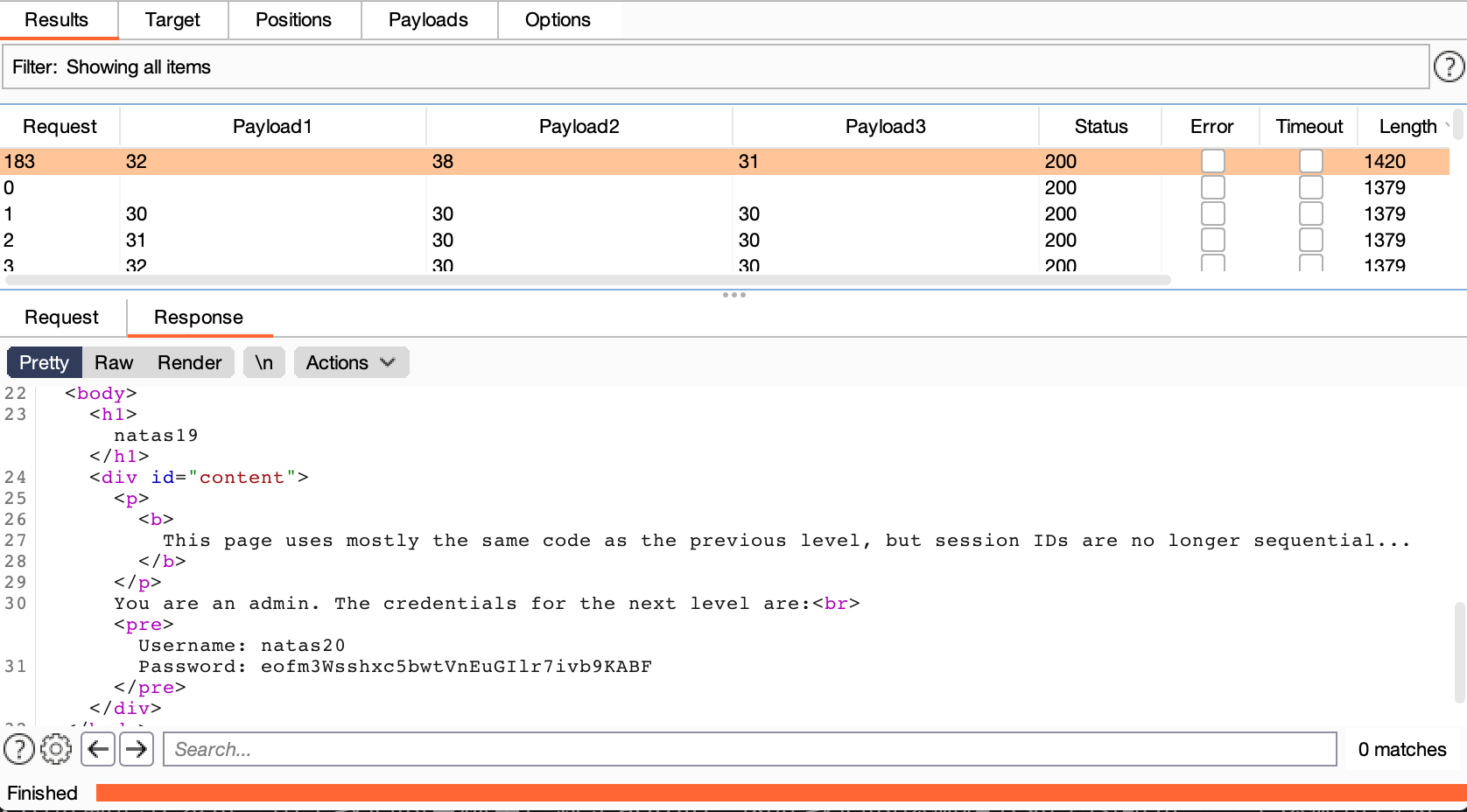Select the Render view button
1467x812 pixels.
(189, 362)
